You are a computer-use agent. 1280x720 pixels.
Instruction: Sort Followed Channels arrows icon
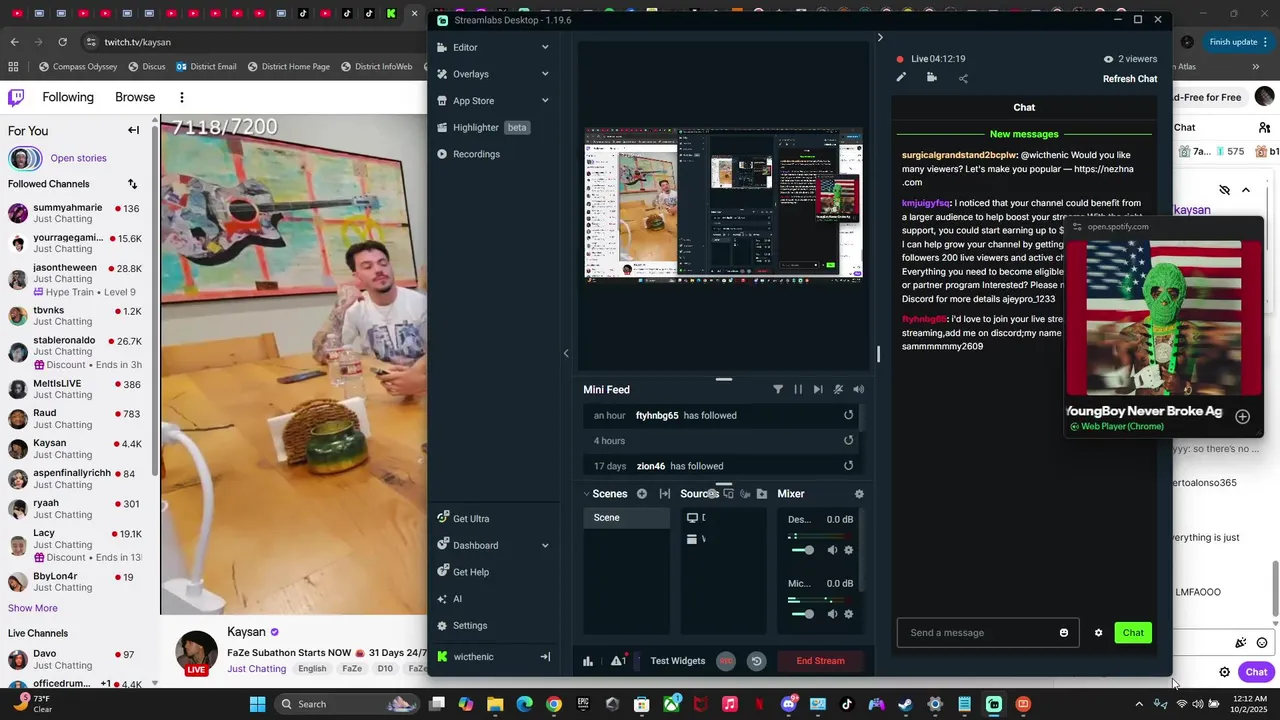click(132, 184)
